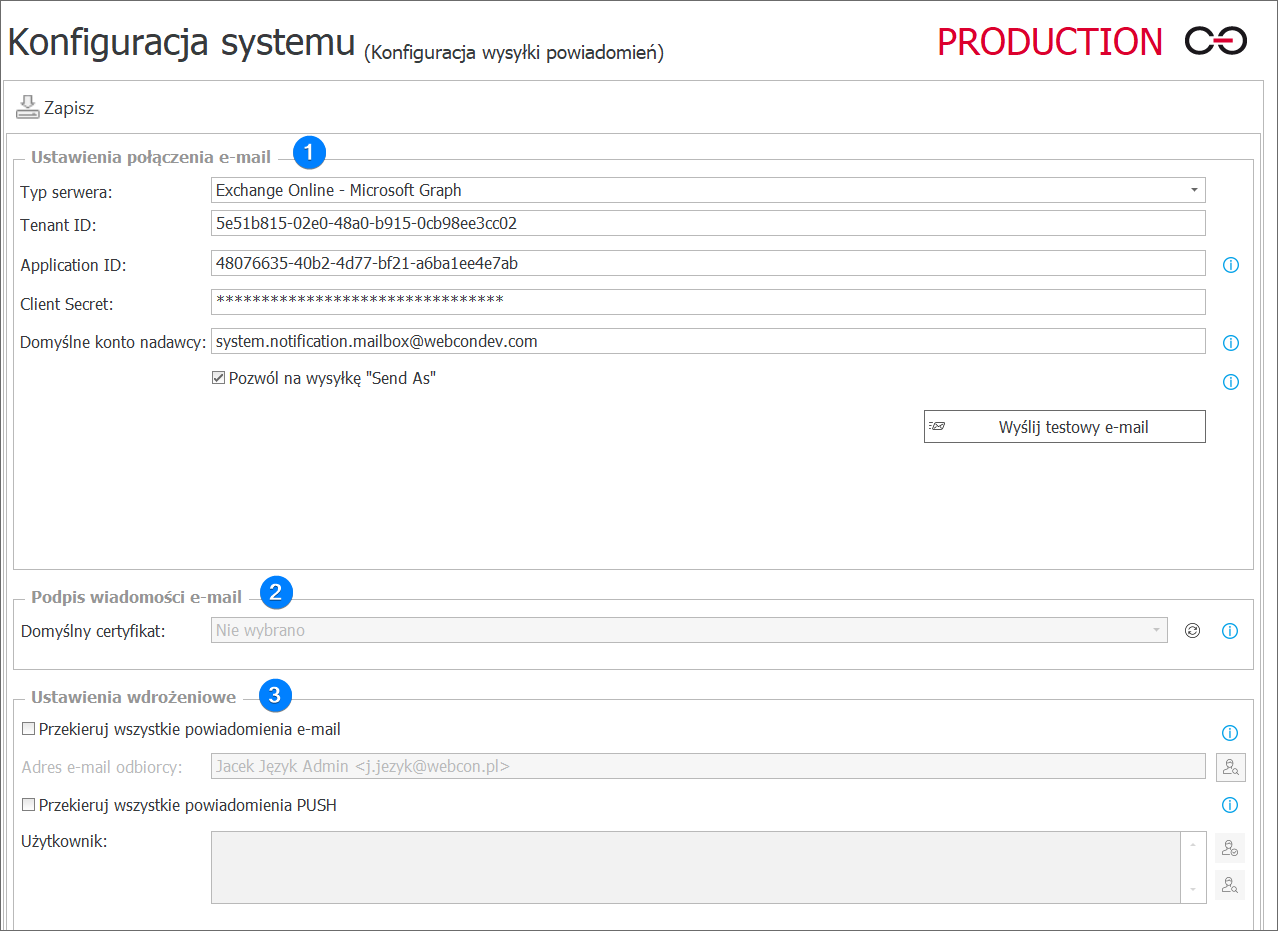Screen dimensions: 1278x931
Task: Click the WEBCON logo icon top right
Action: [1216, 41]
